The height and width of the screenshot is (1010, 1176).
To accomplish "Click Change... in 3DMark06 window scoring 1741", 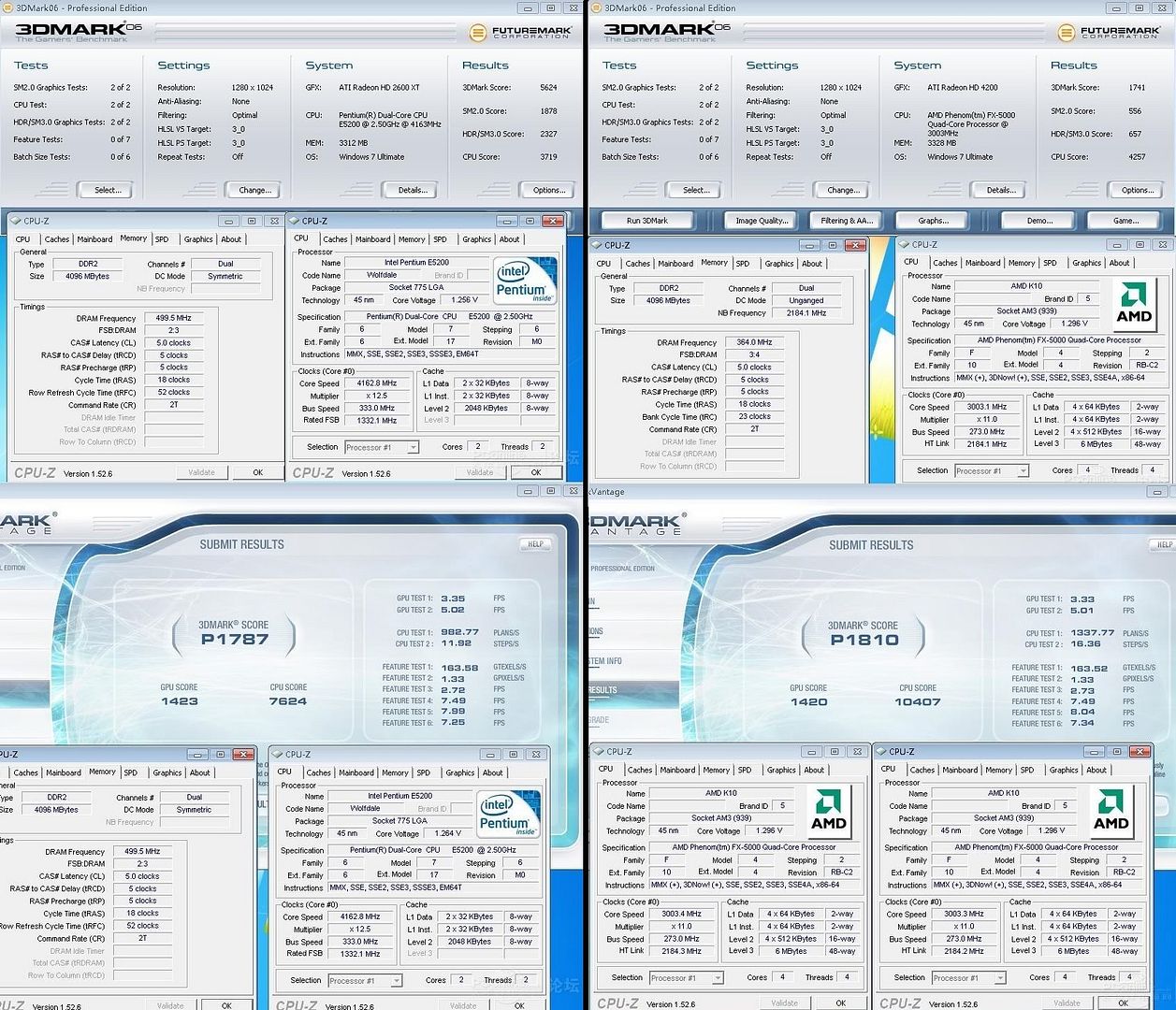I will 843,190.
